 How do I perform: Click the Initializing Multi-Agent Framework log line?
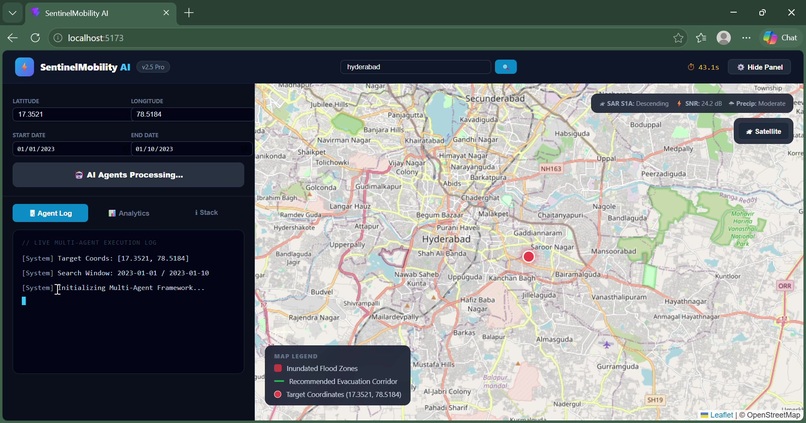pos(113,288)
